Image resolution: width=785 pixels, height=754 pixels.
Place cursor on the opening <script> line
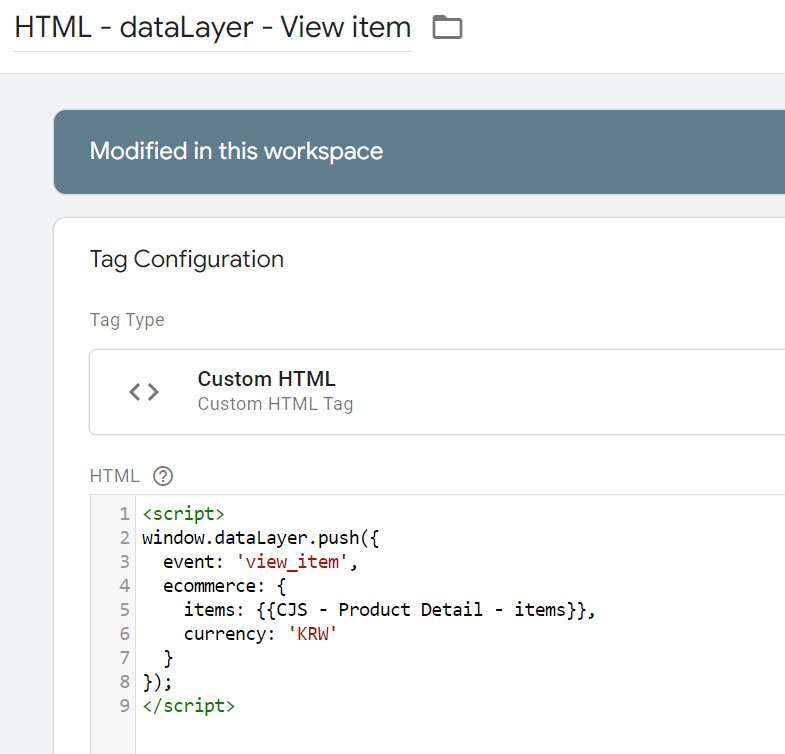click(x=183, y=514)
